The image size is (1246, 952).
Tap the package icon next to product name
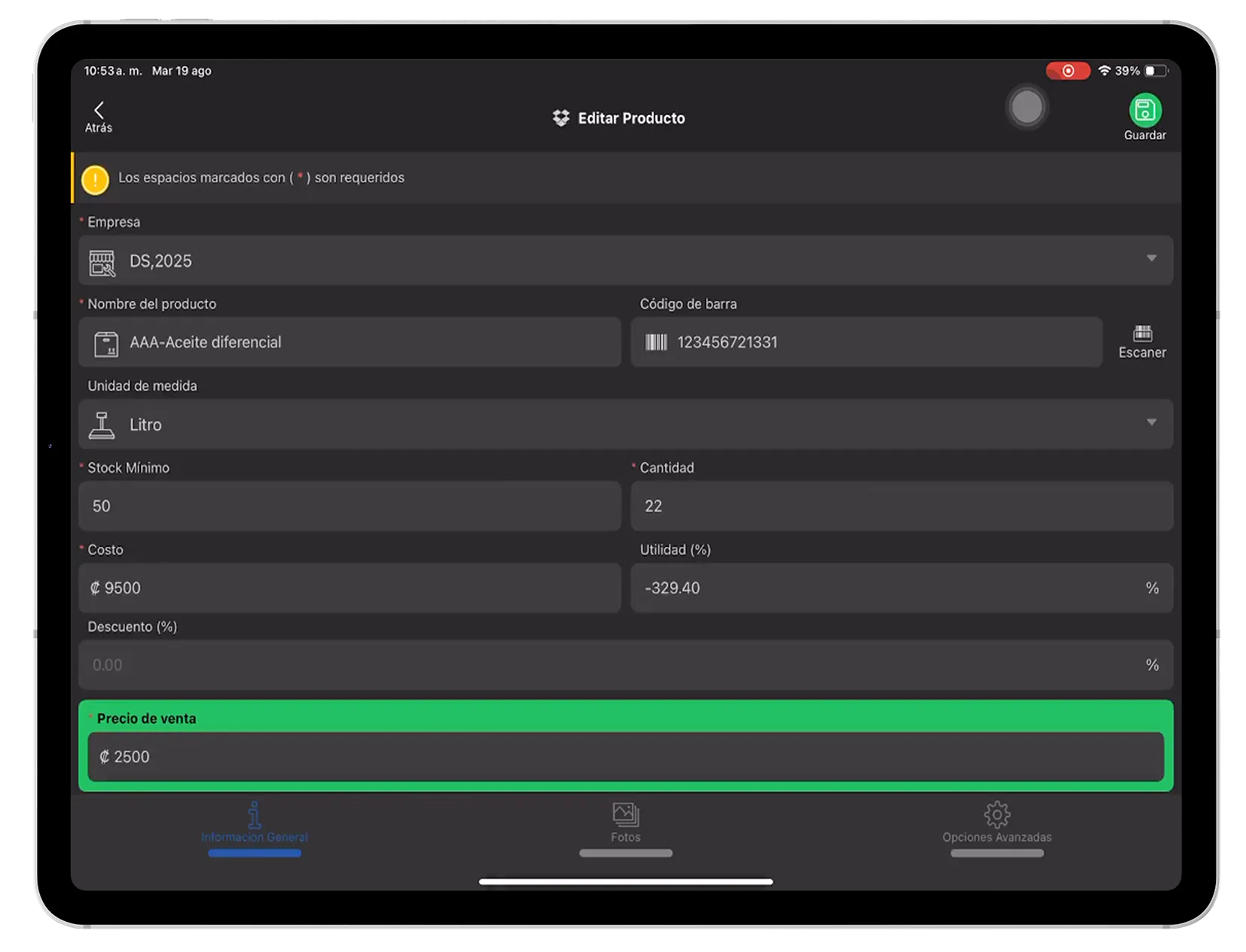pyautogui.click(x=106, y=344)
